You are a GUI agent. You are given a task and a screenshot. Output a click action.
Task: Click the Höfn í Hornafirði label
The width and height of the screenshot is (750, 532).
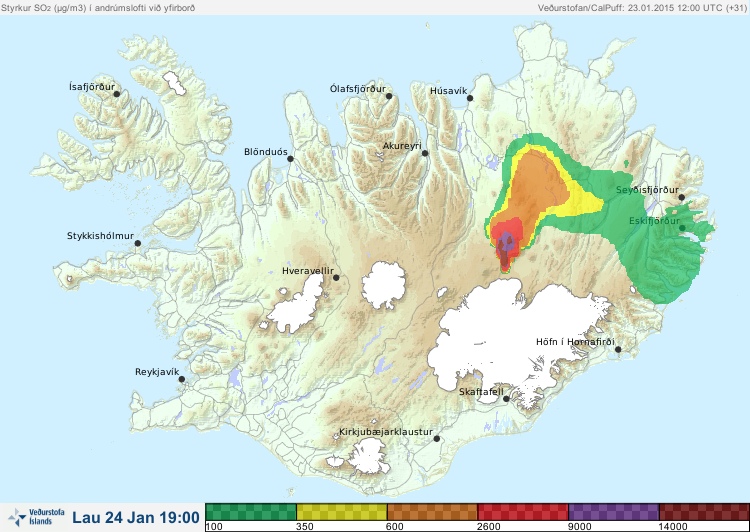tap(575, 342)
